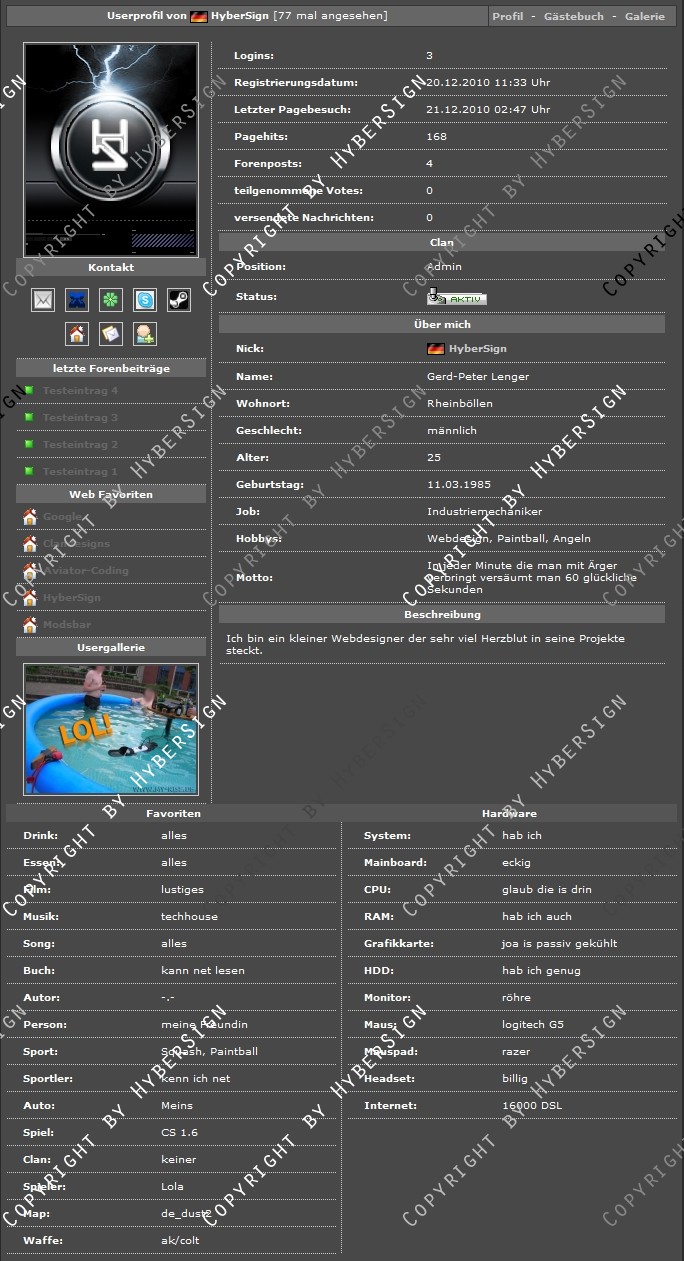Open the homepage house icon under Kontakt
This screenshot has width=684, height=1261.
coord(77,334)
